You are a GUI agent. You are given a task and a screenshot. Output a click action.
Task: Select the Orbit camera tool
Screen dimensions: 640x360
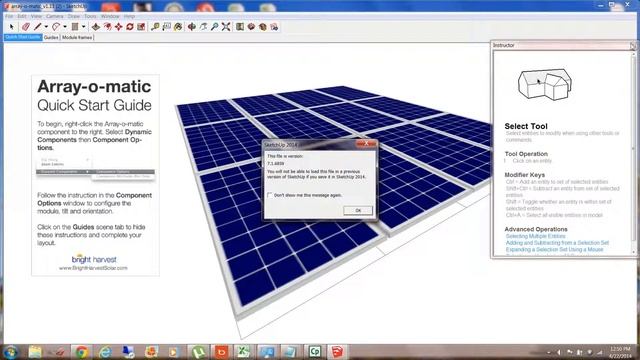click(192, 27)
